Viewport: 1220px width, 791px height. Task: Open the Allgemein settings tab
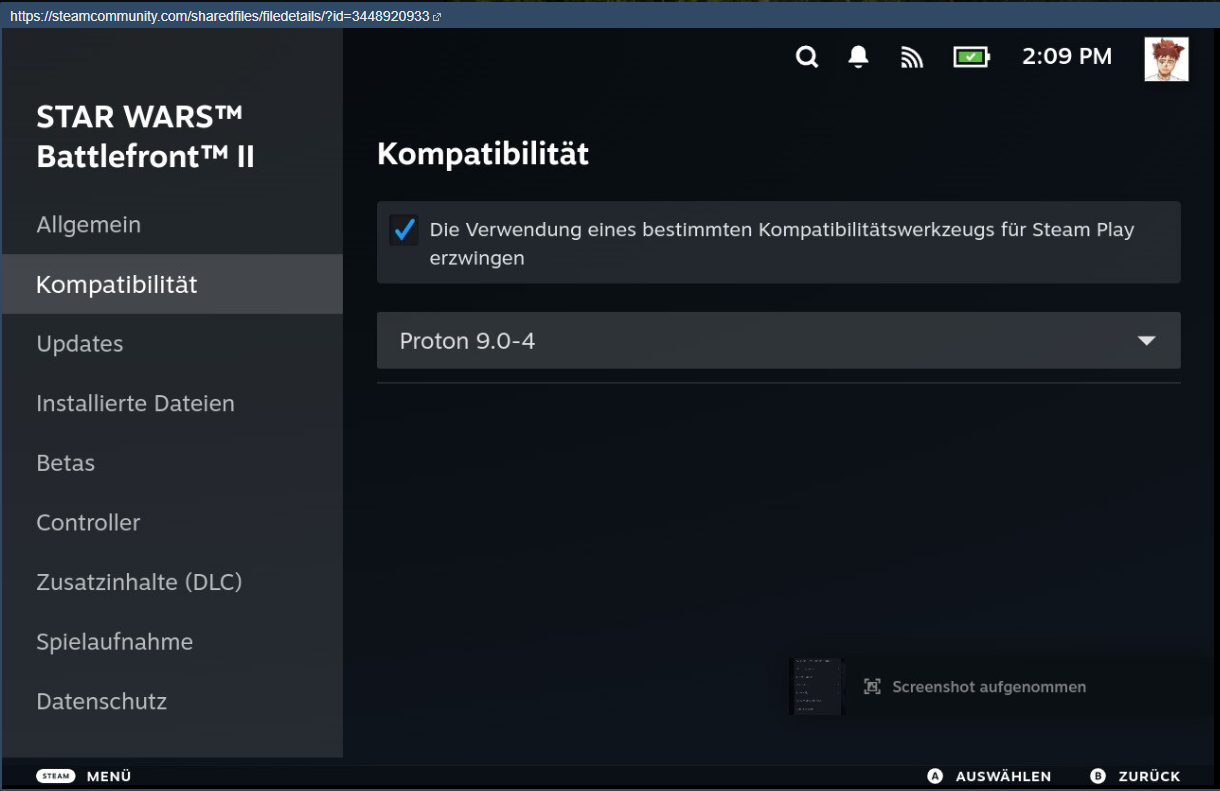pyautogui.click(x=89, y=225)
